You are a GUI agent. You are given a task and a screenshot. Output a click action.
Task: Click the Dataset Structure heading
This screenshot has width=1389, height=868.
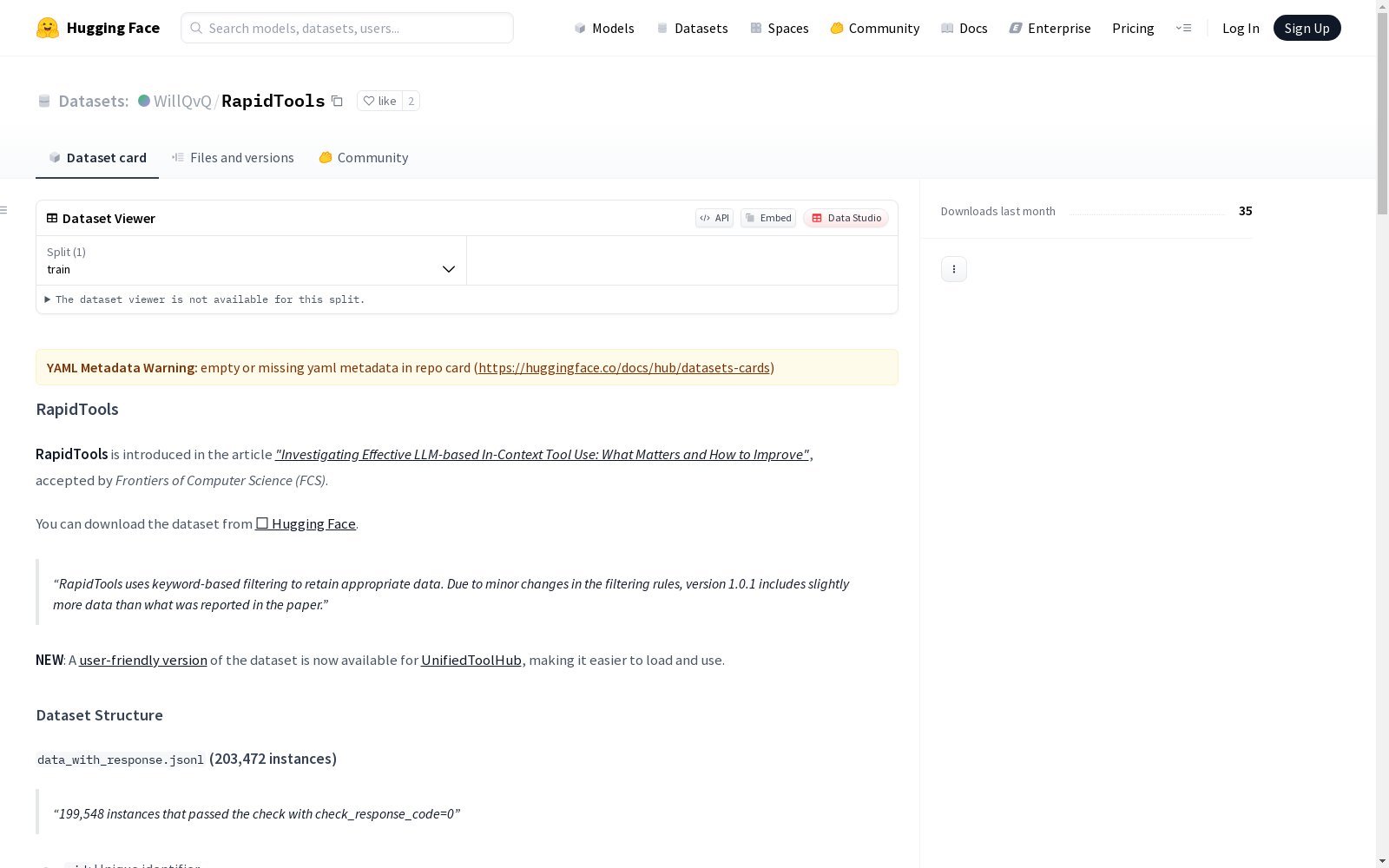(100, 715)
